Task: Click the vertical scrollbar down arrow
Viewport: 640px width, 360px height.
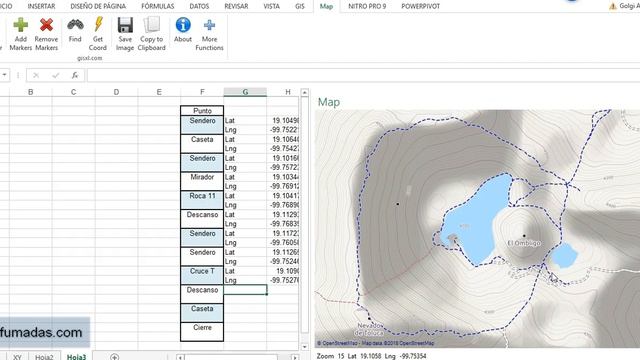Action: click(304, 347)
